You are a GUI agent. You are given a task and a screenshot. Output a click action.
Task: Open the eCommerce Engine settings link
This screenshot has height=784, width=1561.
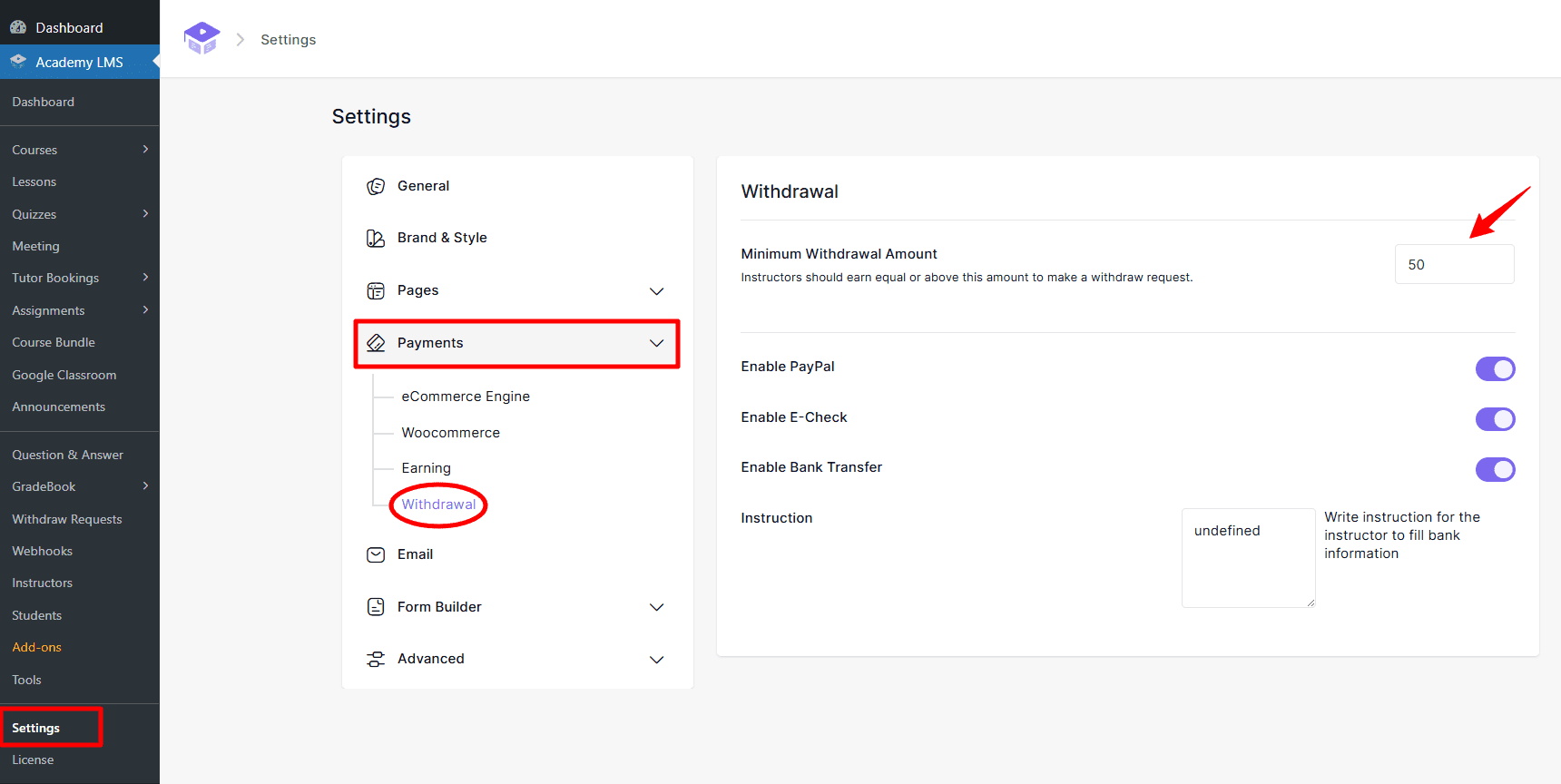click(x=466, y=397)
